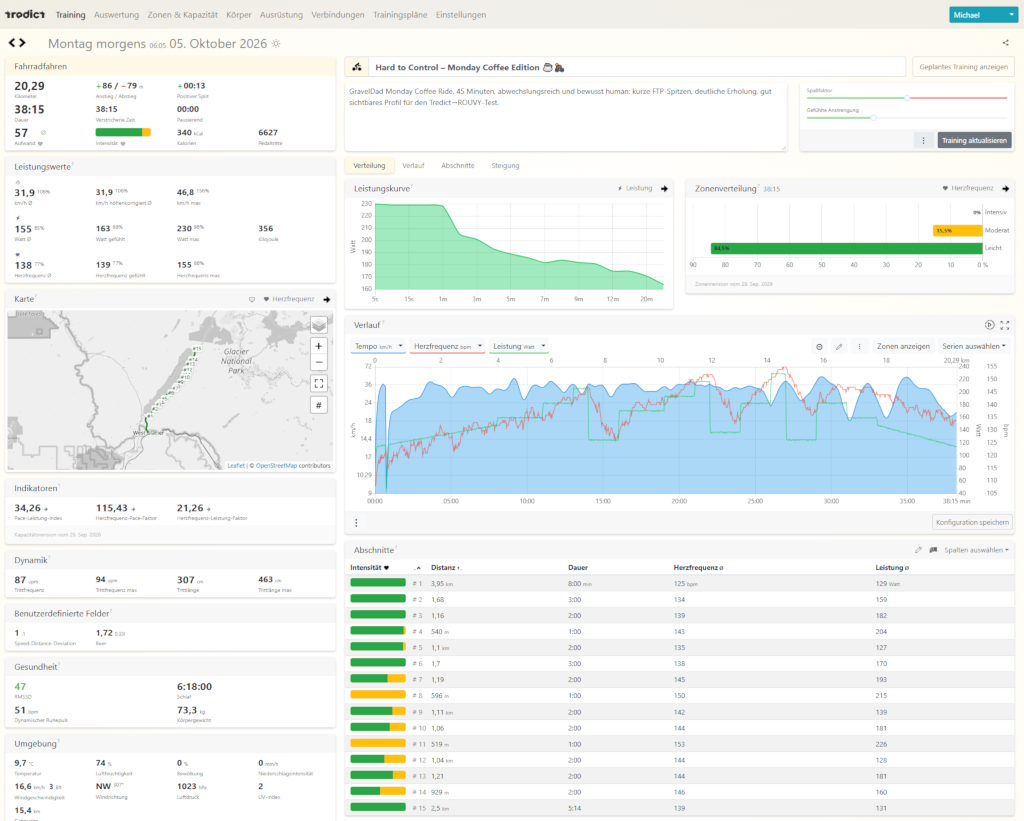Toggle Zonen anzeigen in Verlauf chart
The image size is (1024, 821).
point(903,346)
